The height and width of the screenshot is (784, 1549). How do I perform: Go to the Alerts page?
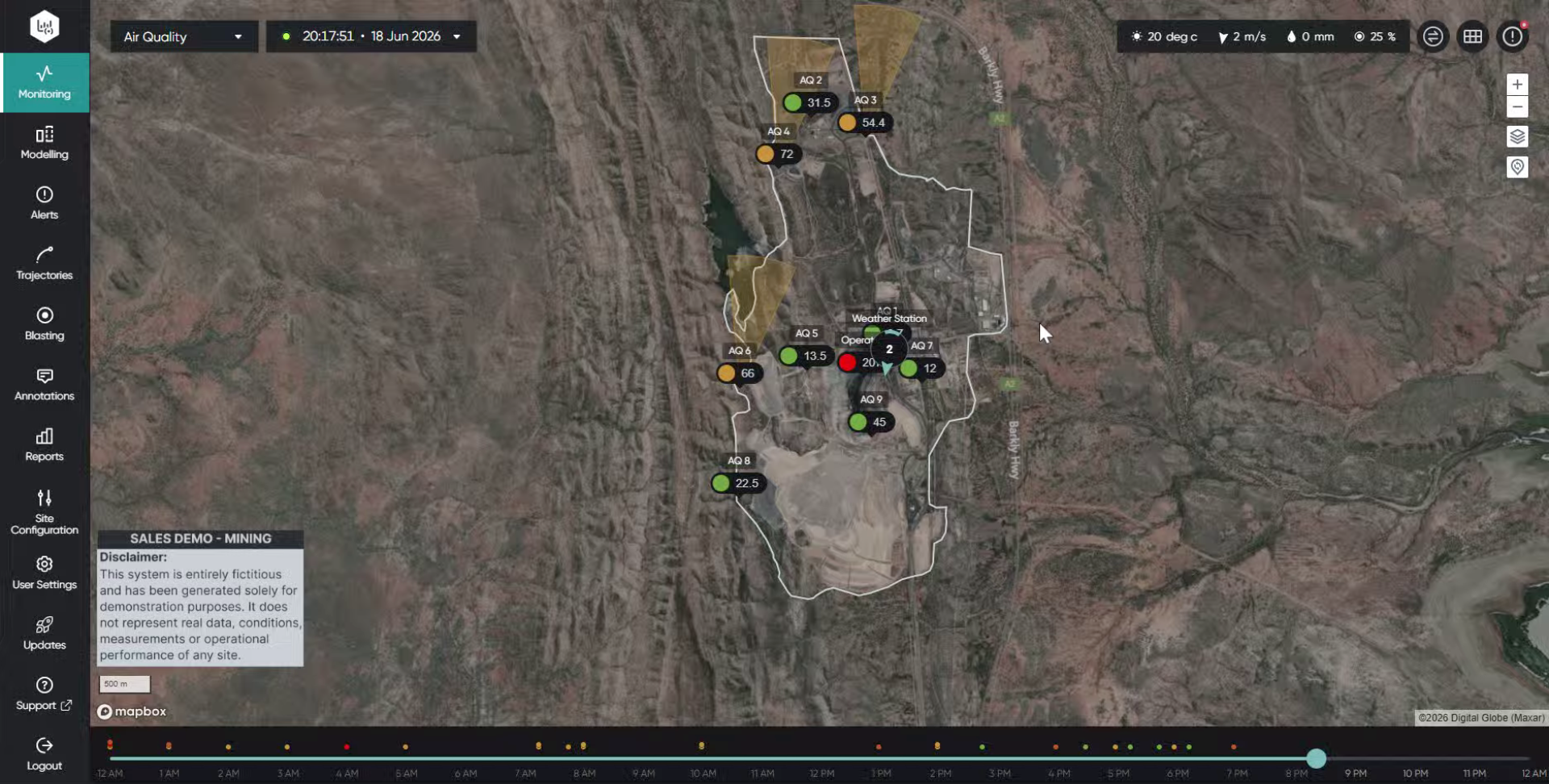(44, 203)
